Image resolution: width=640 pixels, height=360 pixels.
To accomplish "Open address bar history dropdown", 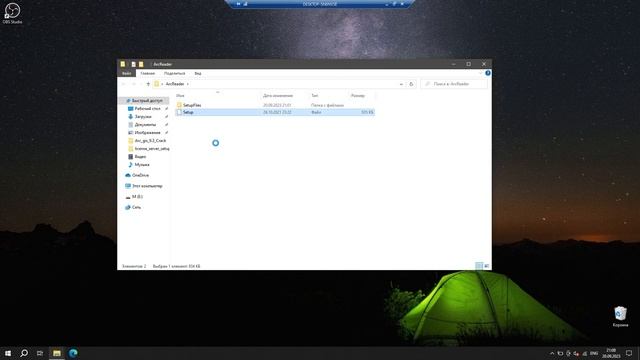I will 401,84.
